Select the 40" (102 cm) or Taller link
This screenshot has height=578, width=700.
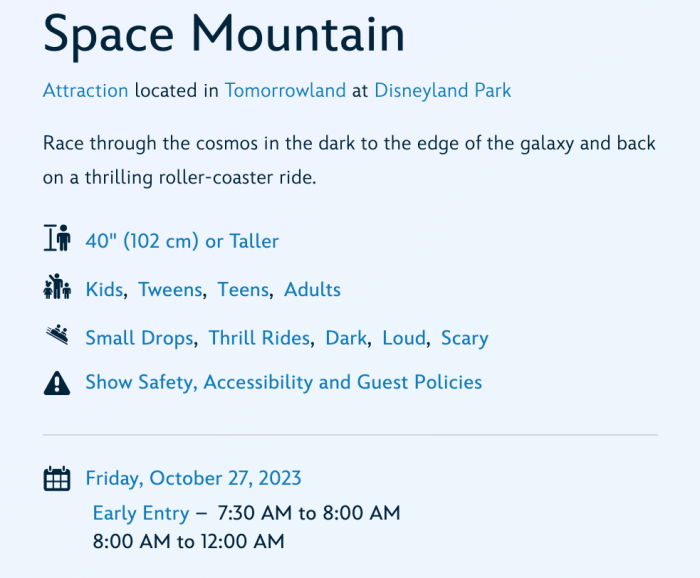[182, 241]
